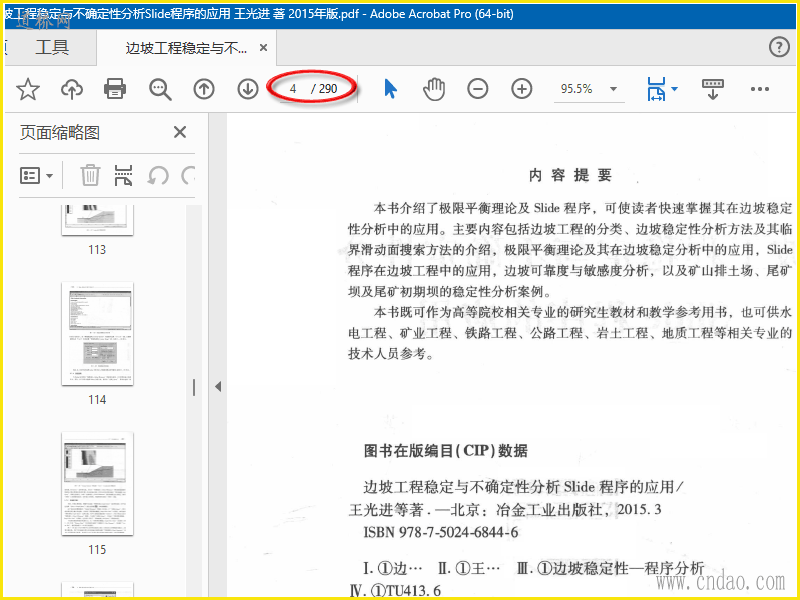Upload file to cloud icon
The image size is (800, 600).
(72, 89)
